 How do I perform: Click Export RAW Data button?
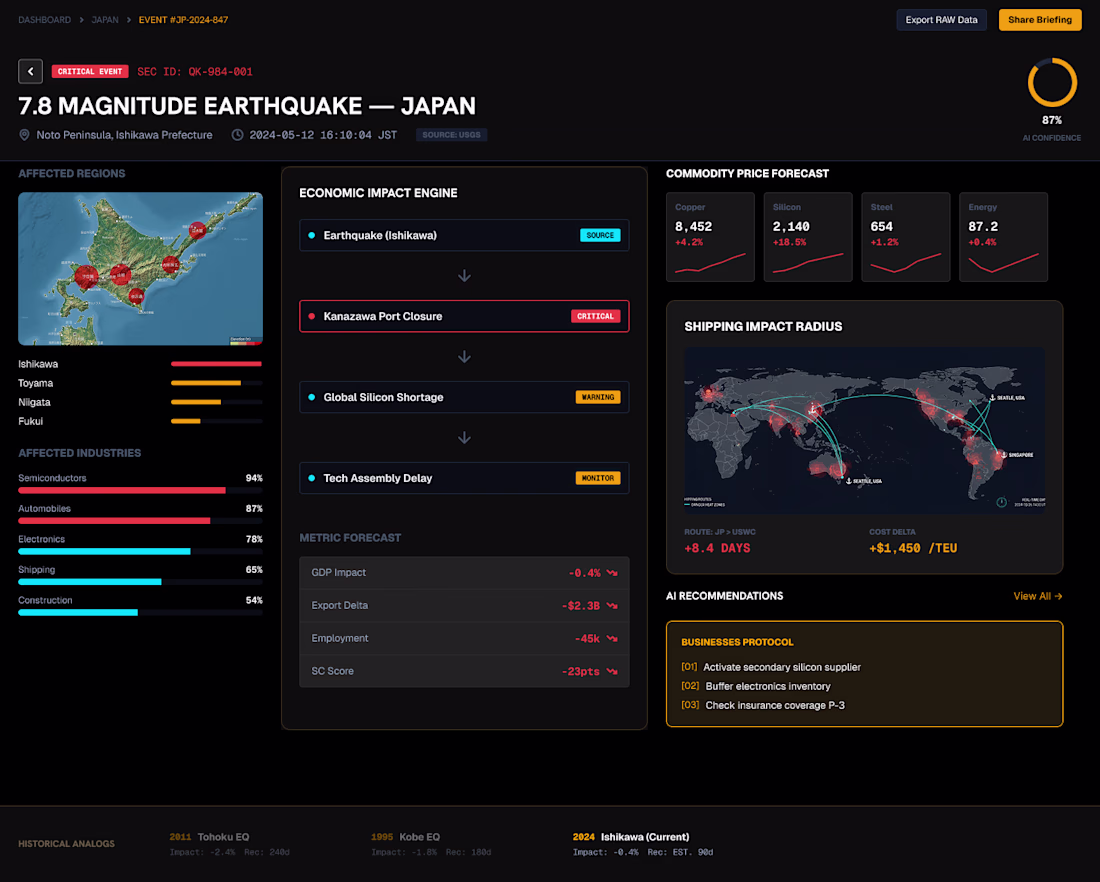pos(941,20)
